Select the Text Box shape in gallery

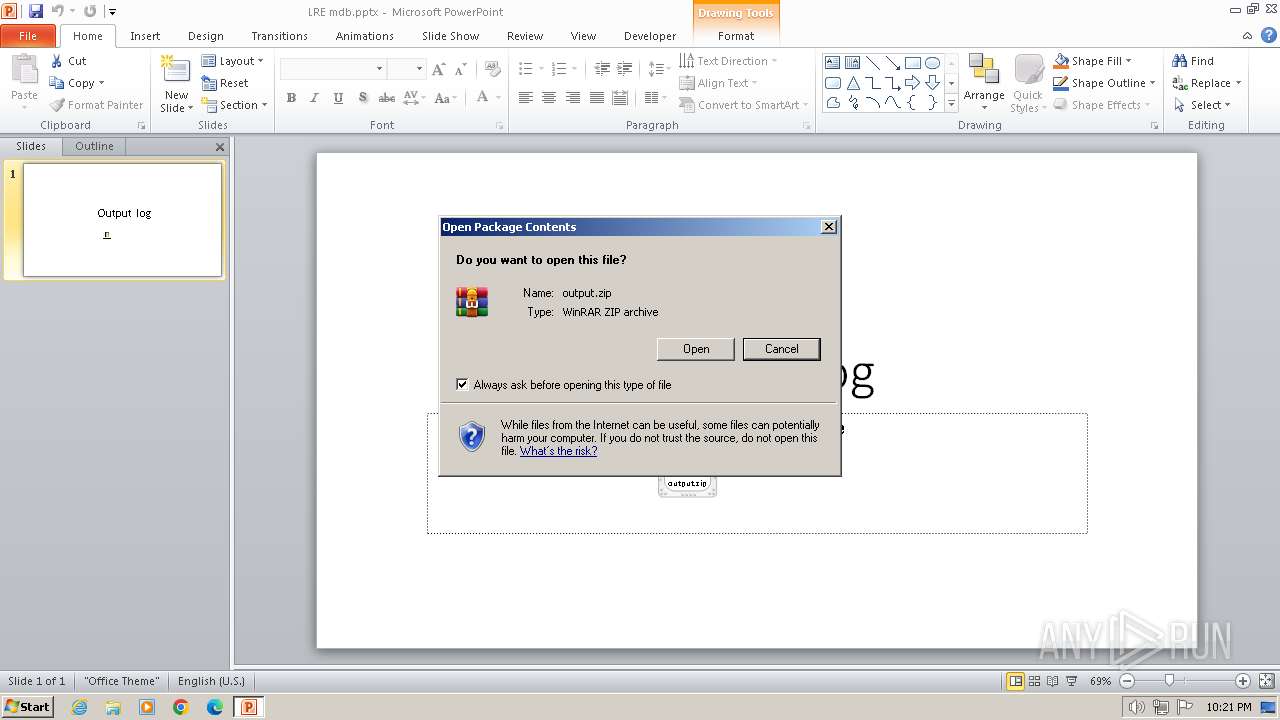(x=832, y=62)
